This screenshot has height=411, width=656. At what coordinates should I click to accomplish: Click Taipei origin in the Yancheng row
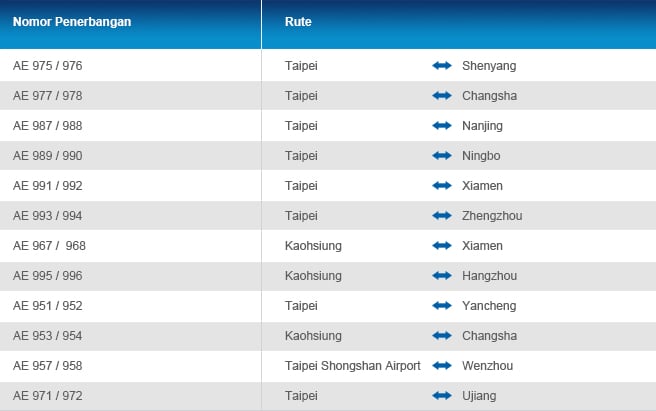tap(301, 306)
